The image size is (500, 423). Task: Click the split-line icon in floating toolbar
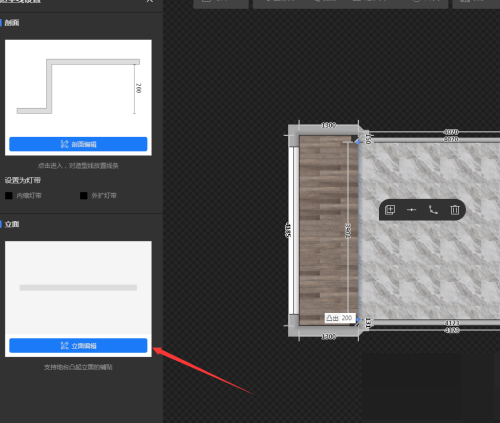(x=412, y=210)
